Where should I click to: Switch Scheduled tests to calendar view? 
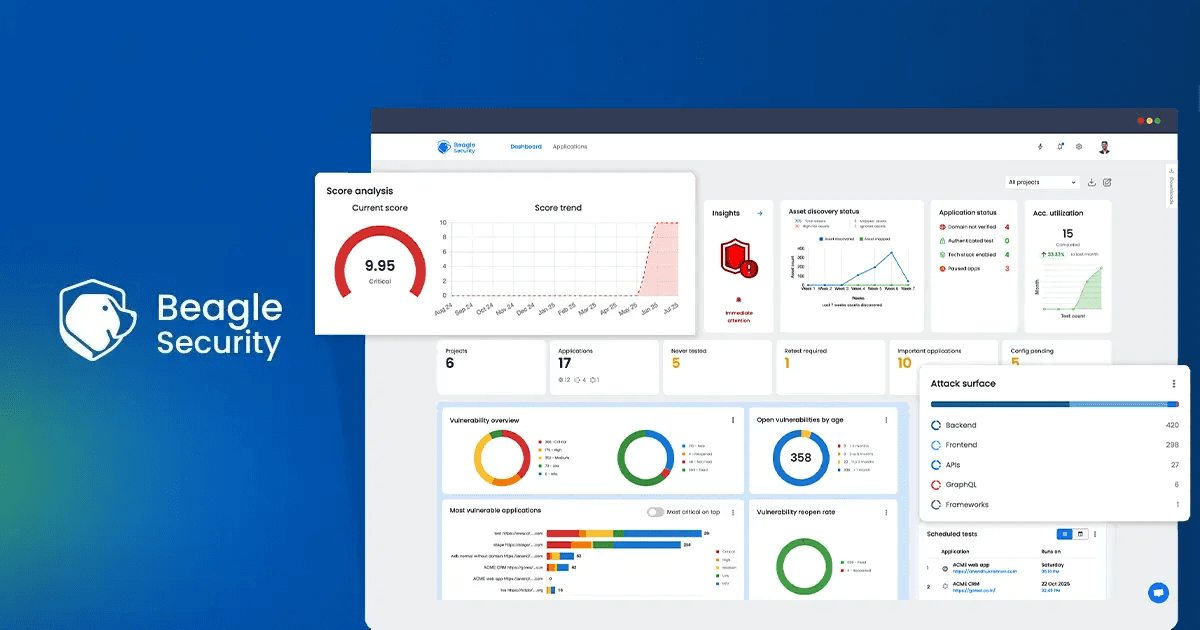[x=1080, y=534]
